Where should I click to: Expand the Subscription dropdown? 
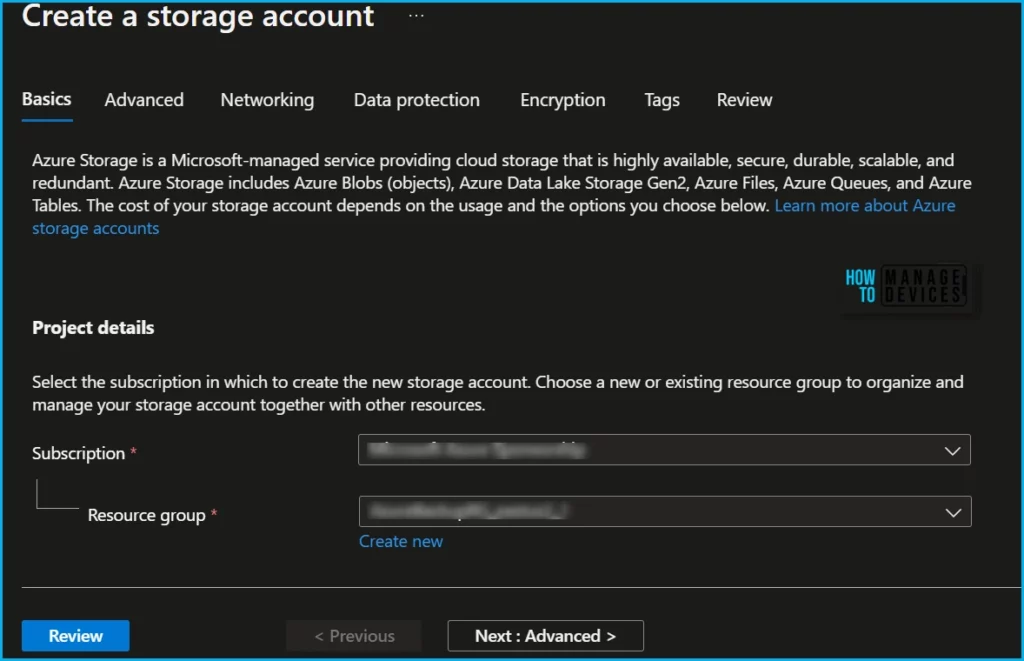[x=664, y=450]
